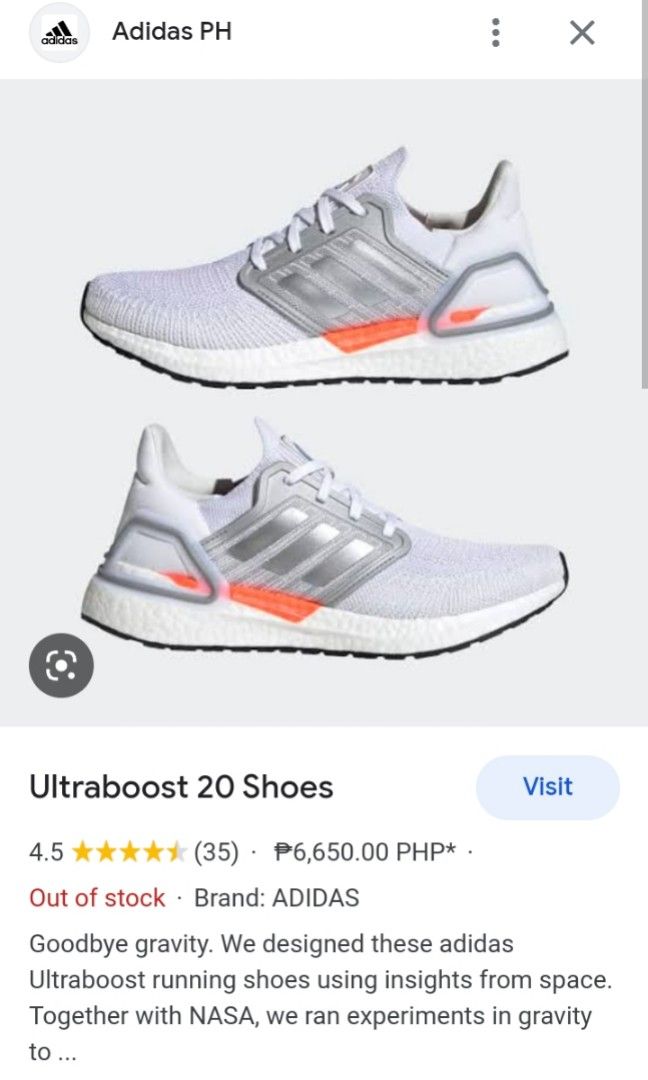Open Google Lens search icon on image
648x1080 pixels.
point(61,665)
